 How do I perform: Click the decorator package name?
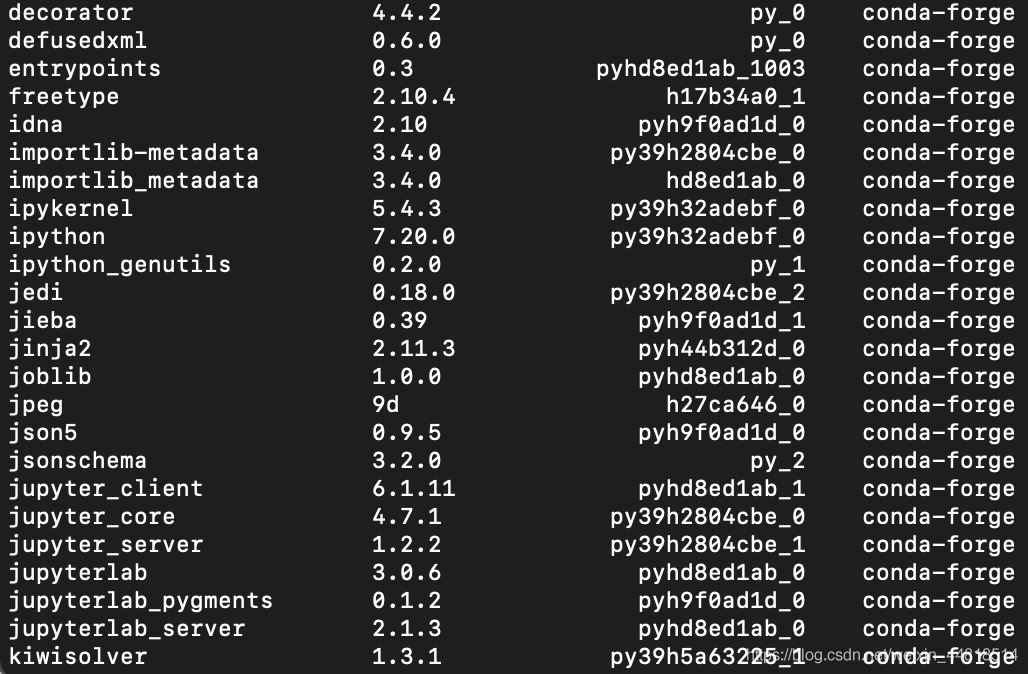point(70,13)
